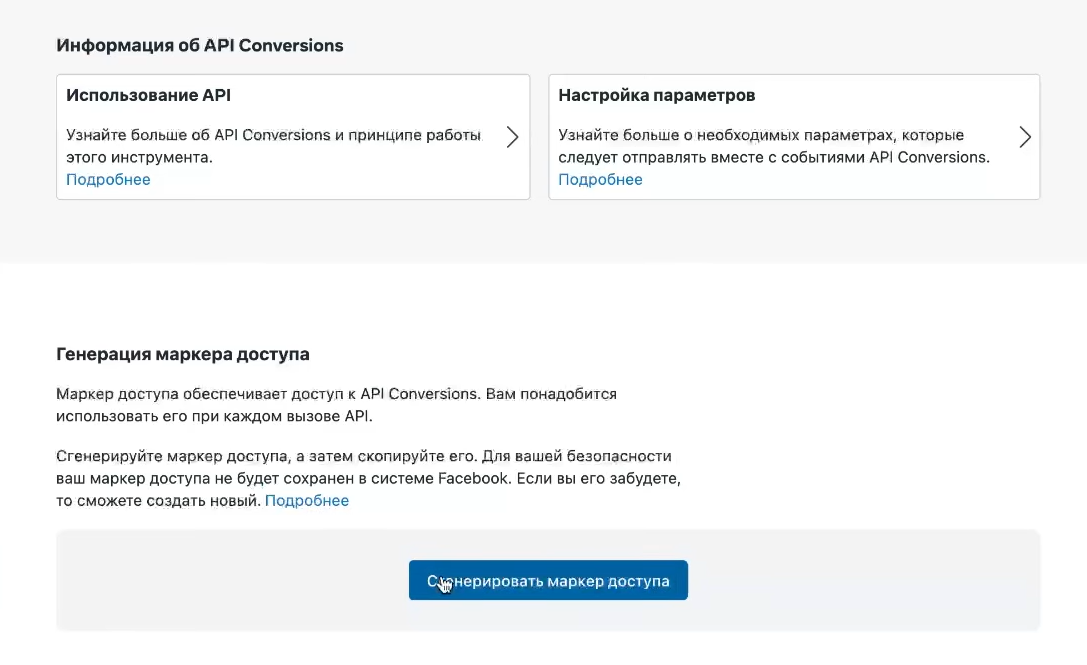Click the Сгенерировать маркер доступа button
Image resolution: width=1087 pixels, height=665 pixels.
548,580
